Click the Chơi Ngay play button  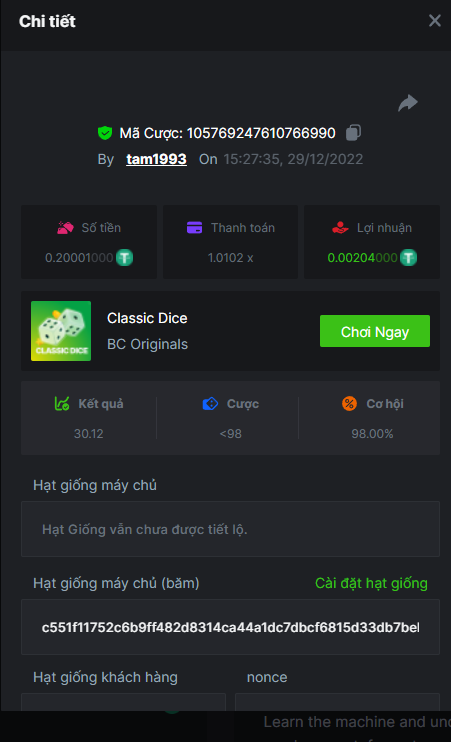coord(375,331)
